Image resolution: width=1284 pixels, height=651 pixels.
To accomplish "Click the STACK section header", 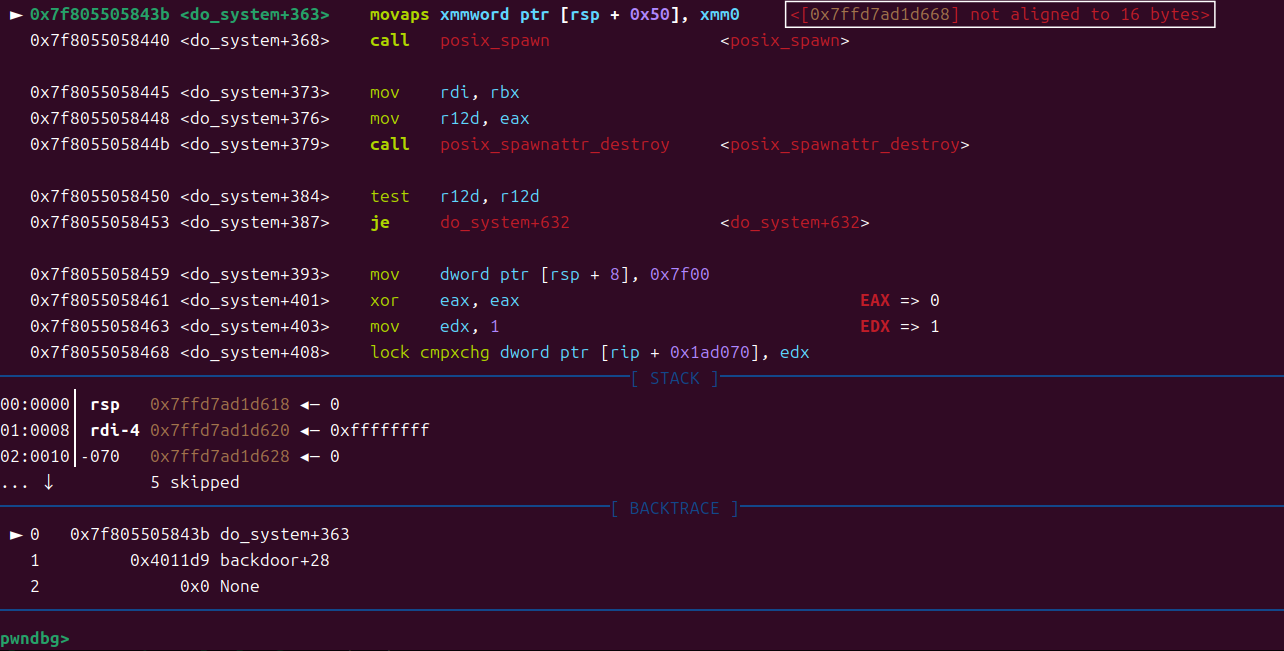I will 674,379.
